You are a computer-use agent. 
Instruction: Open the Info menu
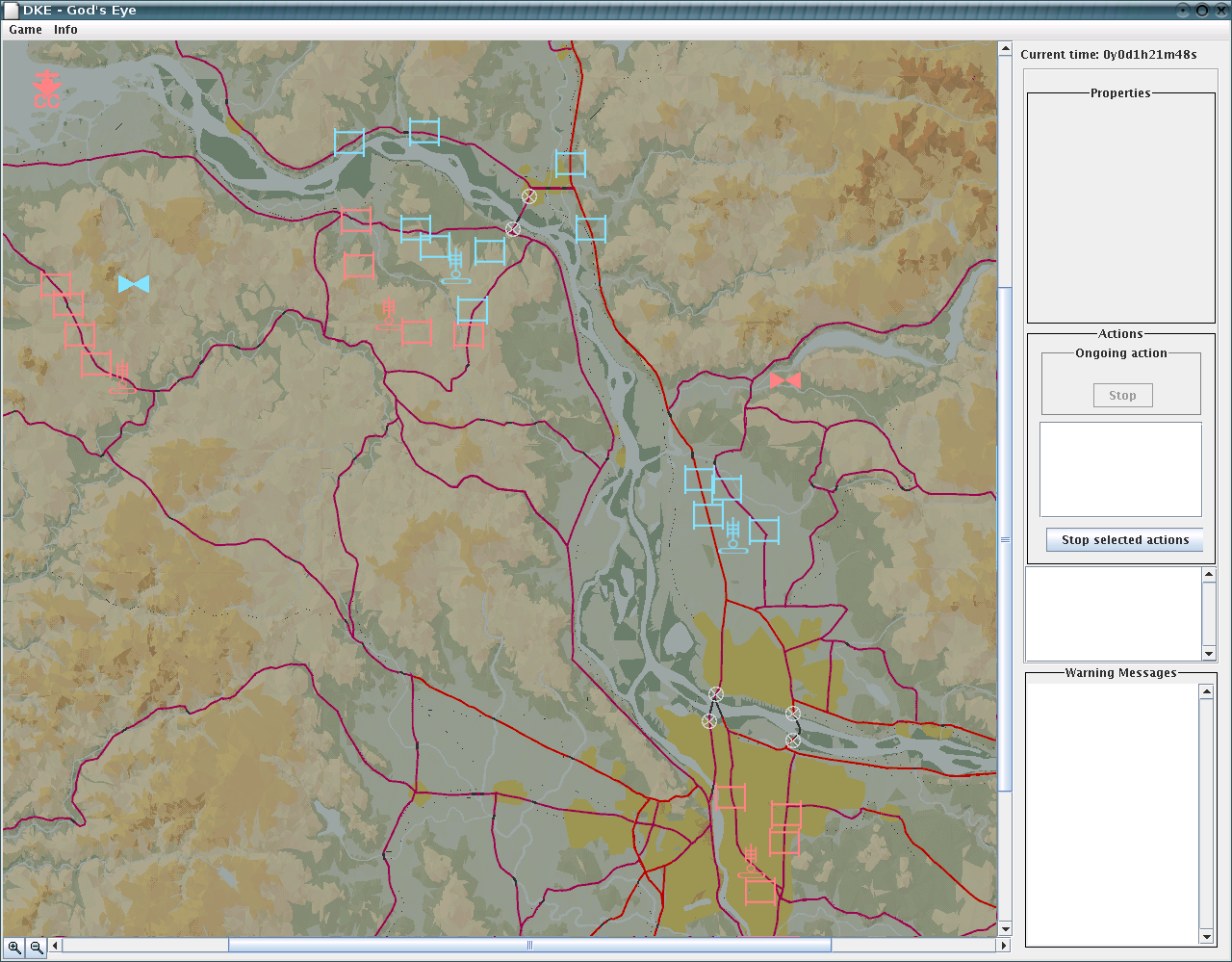[65, 30]
